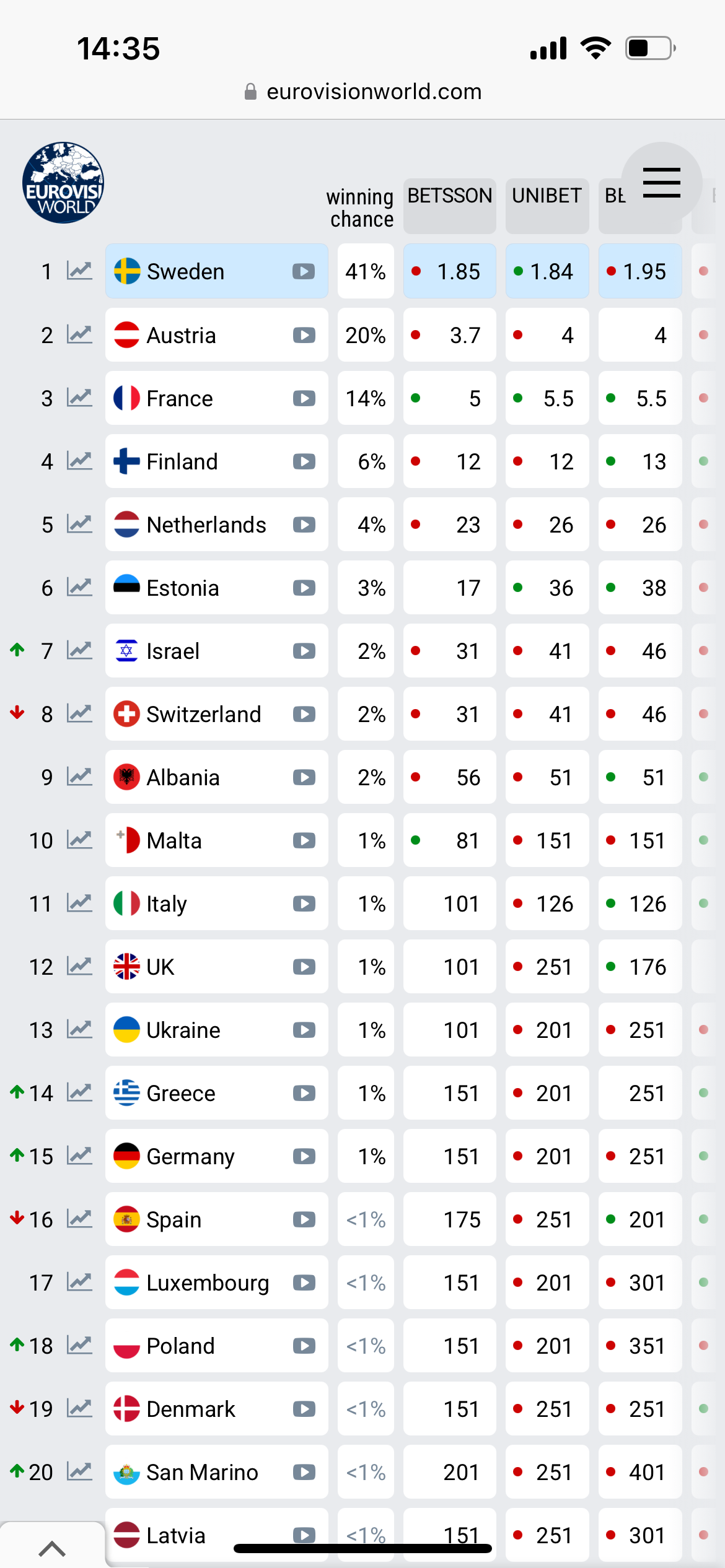Screen dimensions: 725x1568
Task: Play Austria's song video
Action: [304, 335]
